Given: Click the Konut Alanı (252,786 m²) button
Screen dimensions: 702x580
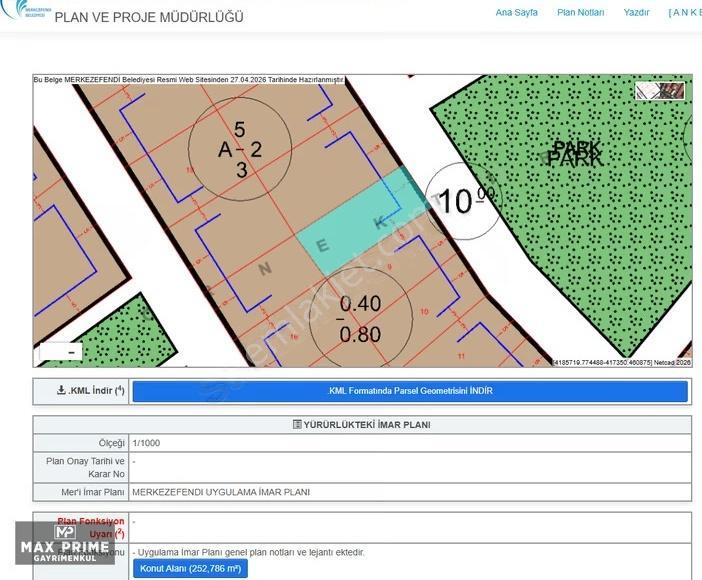Looking at the screenshot, I should coord(190,569).
